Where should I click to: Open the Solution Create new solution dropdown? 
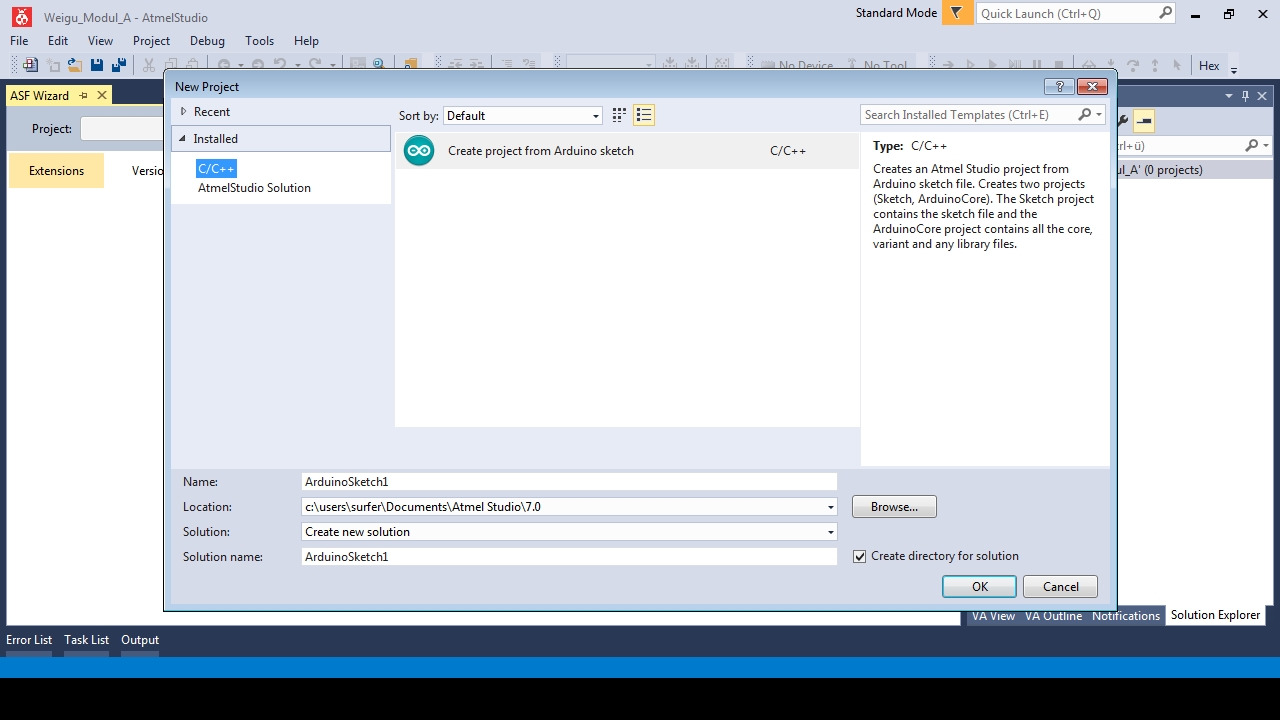[x=830, y=532]
